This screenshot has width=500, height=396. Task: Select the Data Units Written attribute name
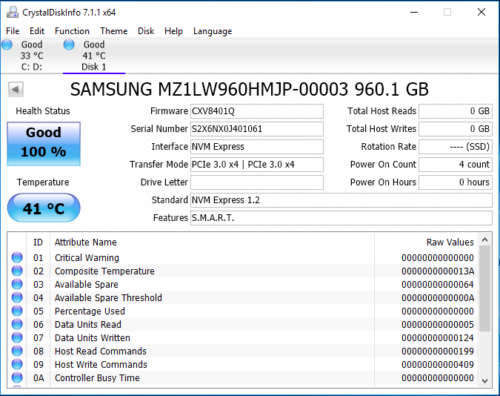point(92,338)
